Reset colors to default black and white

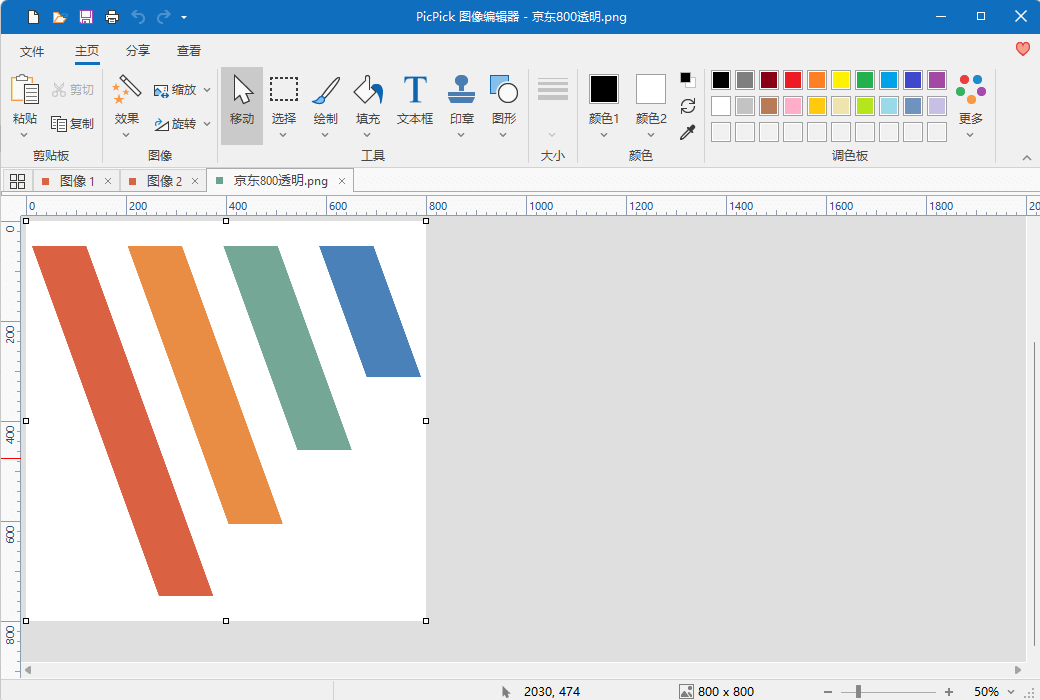click(x=687, y=80)
